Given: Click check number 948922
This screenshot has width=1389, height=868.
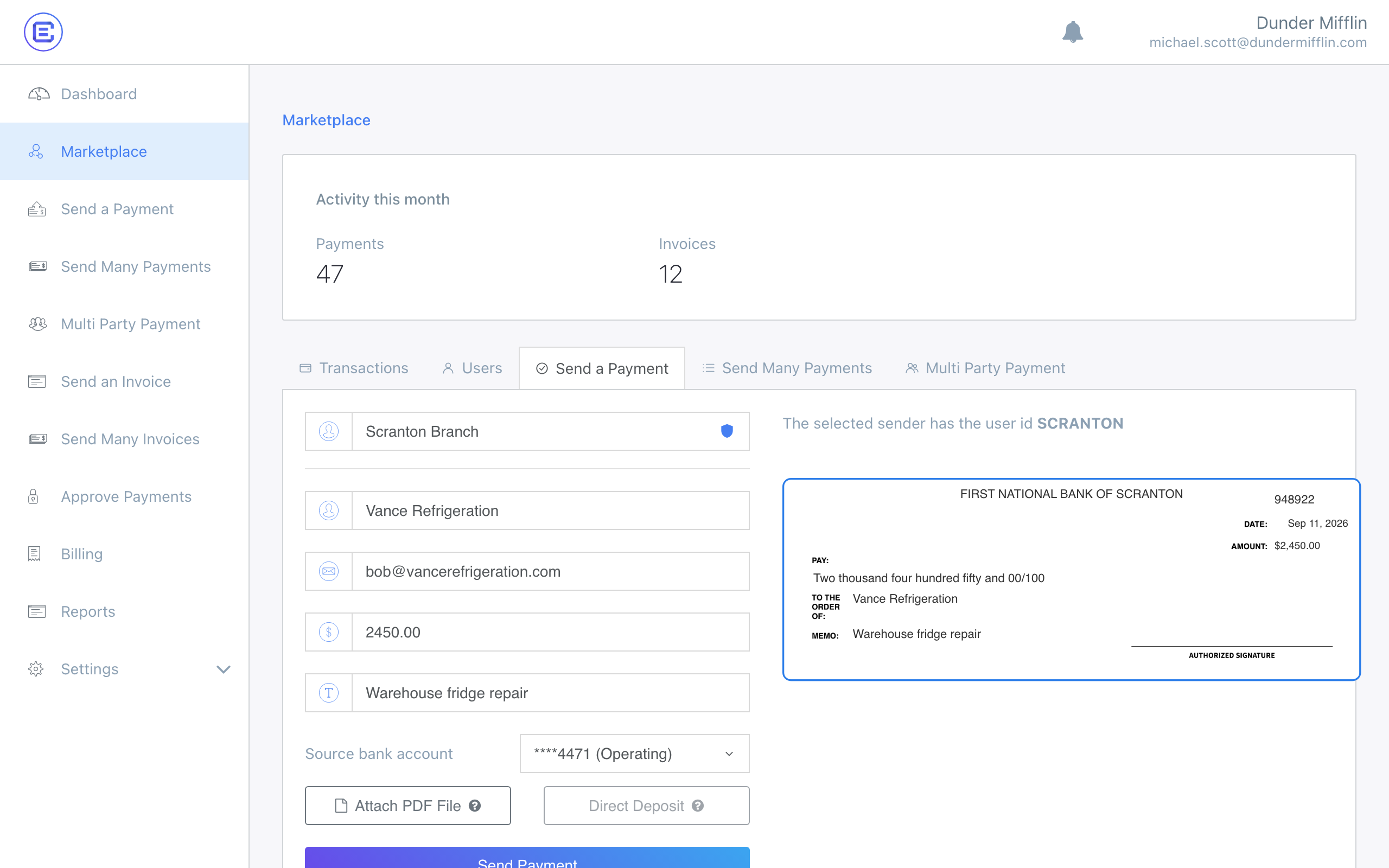Looking at the screenshot, I should pyautogui.click(x=1294, y=500).
